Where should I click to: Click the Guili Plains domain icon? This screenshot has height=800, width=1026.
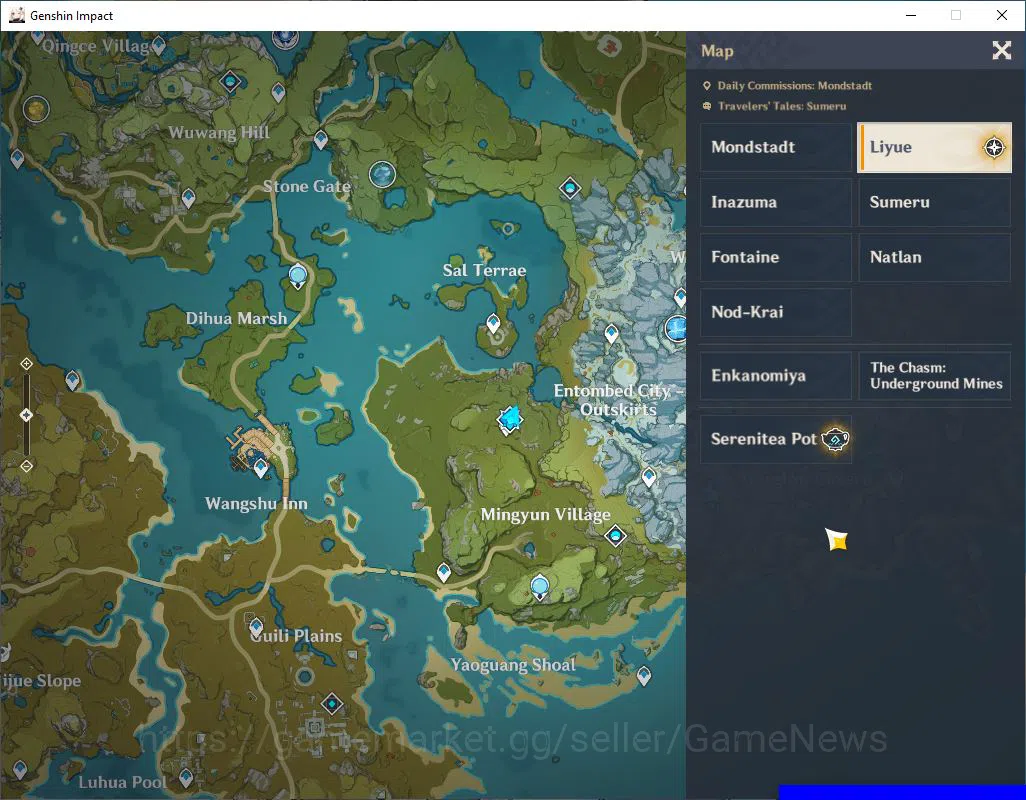[x=332, y=704]
